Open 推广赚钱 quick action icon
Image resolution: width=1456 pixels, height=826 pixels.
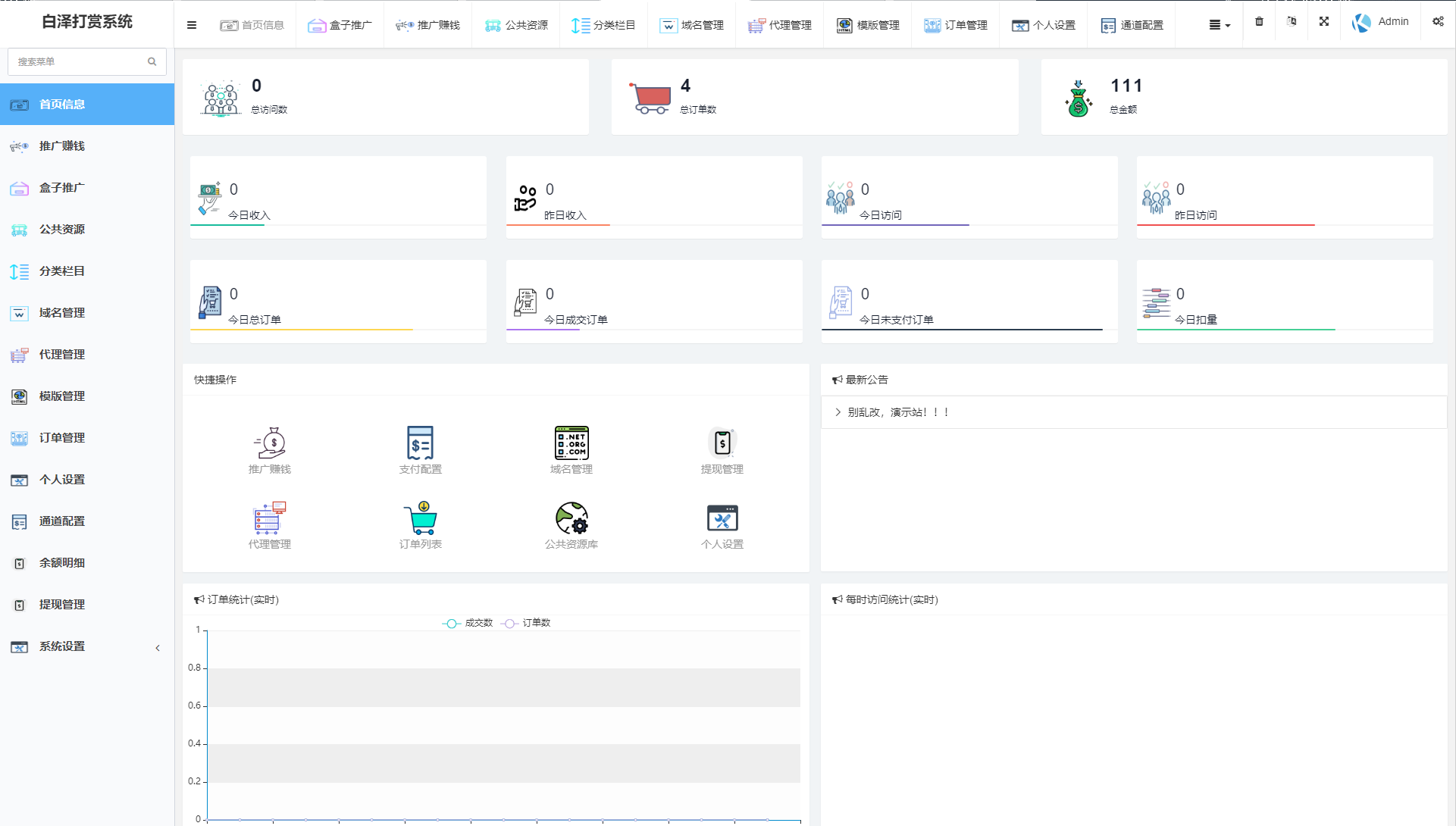pos(270,443)
